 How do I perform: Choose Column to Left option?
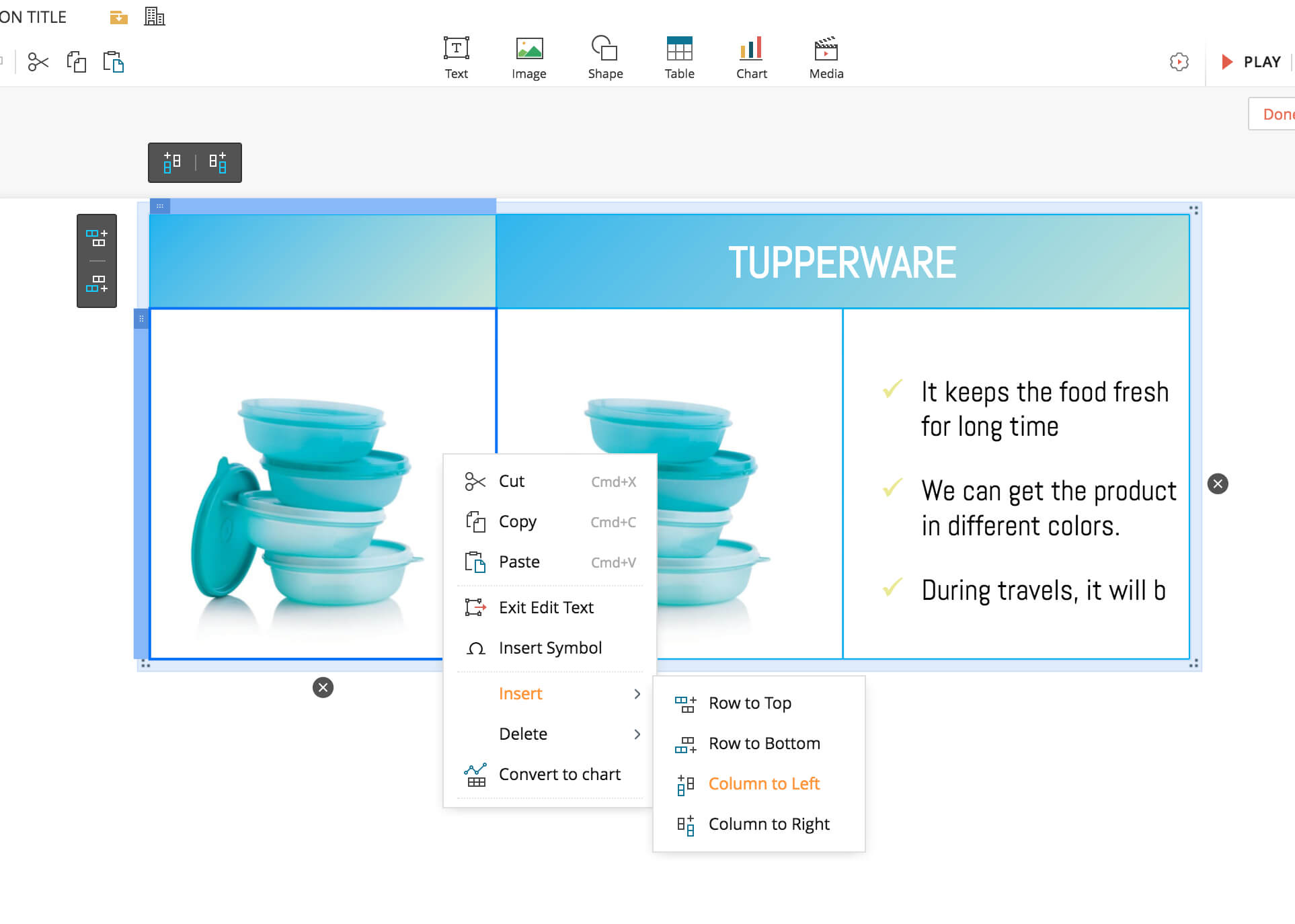pyautogui.click(x=764, y=783)
